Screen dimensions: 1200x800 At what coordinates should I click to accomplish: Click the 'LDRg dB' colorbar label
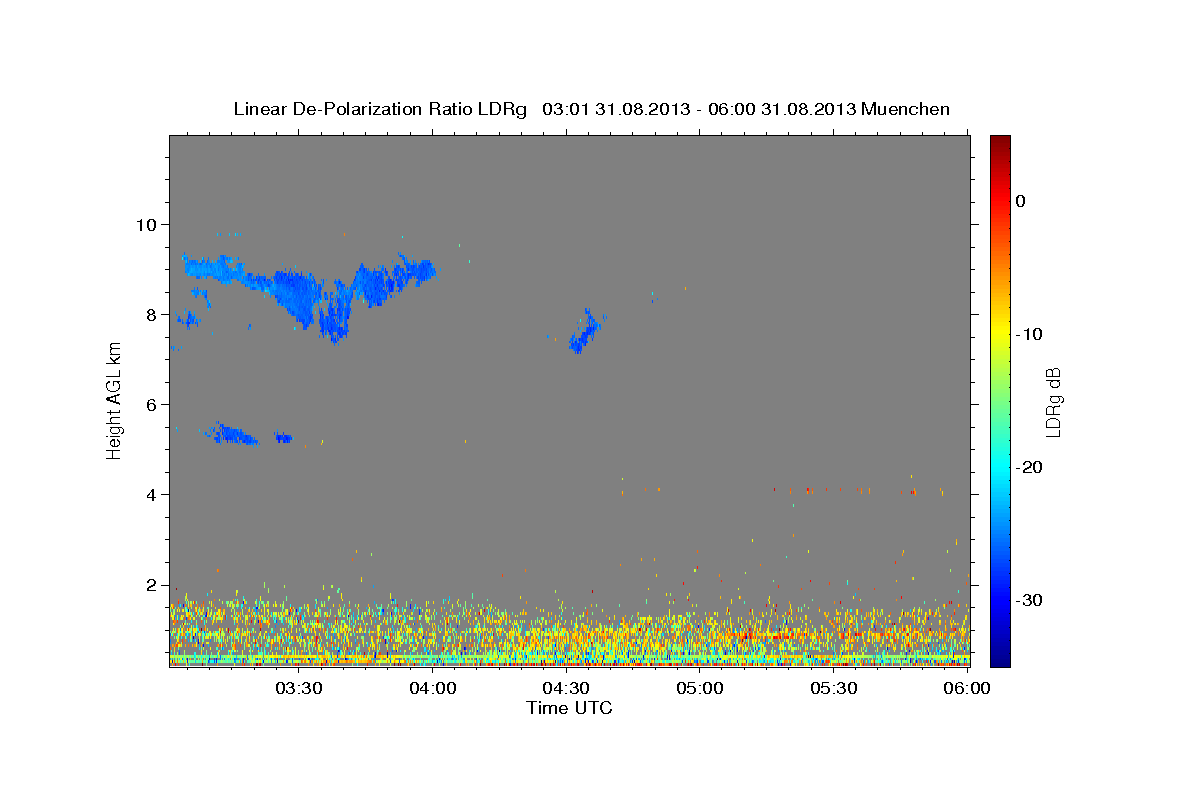coord(1052,402)
